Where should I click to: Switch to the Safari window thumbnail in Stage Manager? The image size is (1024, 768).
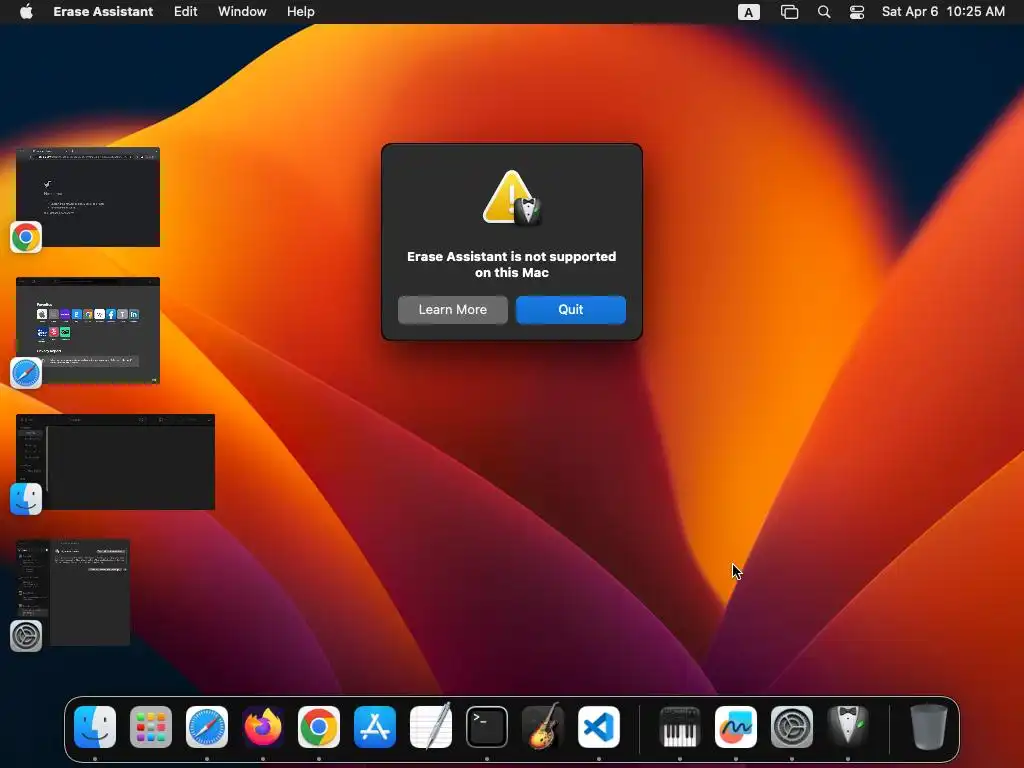pyautogui.click(x=88, y=330)
